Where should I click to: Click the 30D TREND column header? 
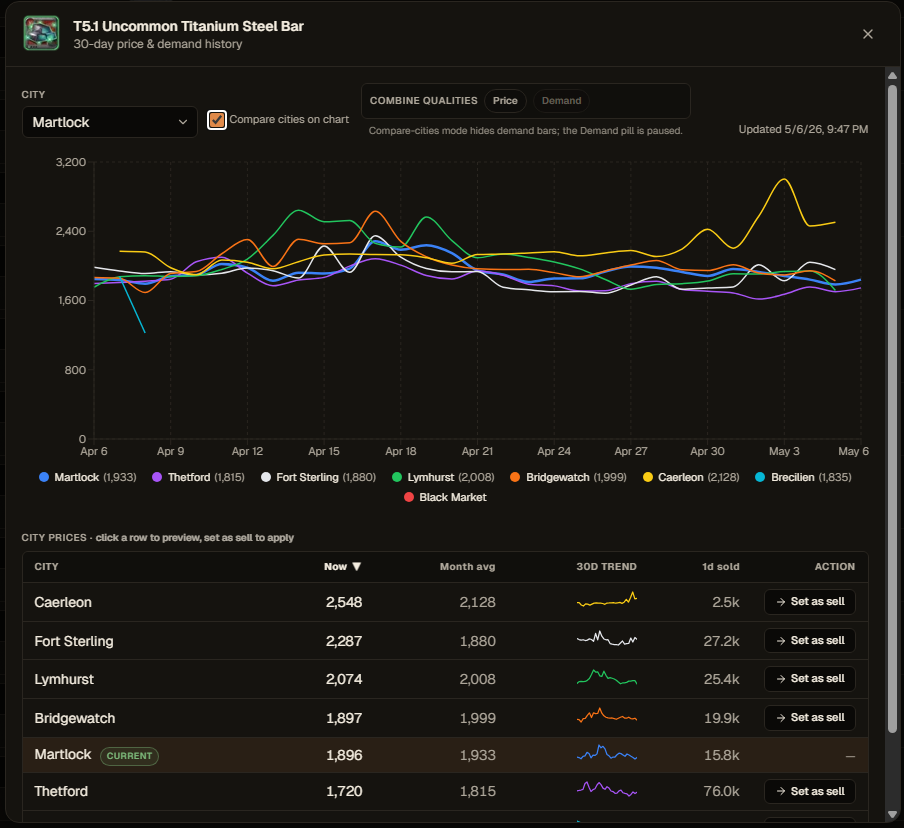coord(607,567)
